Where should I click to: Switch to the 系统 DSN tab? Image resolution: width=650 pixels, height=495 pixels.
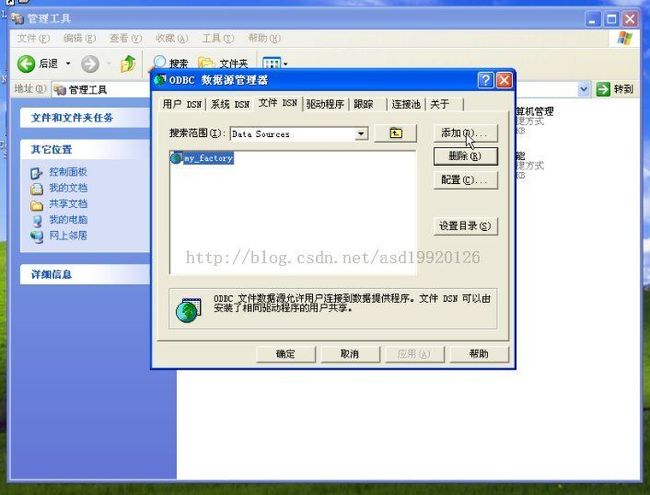point(230,104)
